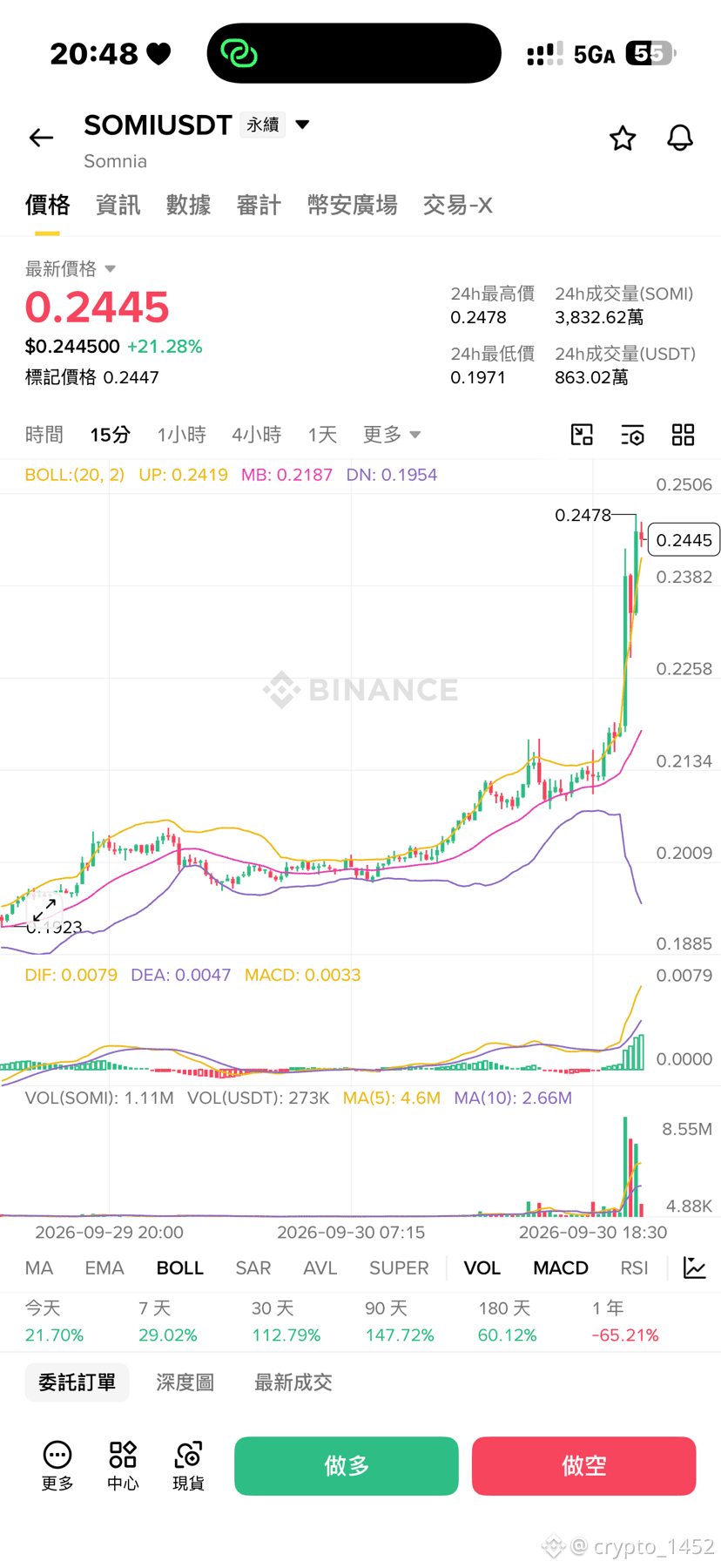Tap the red 做空 button
The height and width of the screenshot is (1568, 721).
click(x=584, y=1466)
